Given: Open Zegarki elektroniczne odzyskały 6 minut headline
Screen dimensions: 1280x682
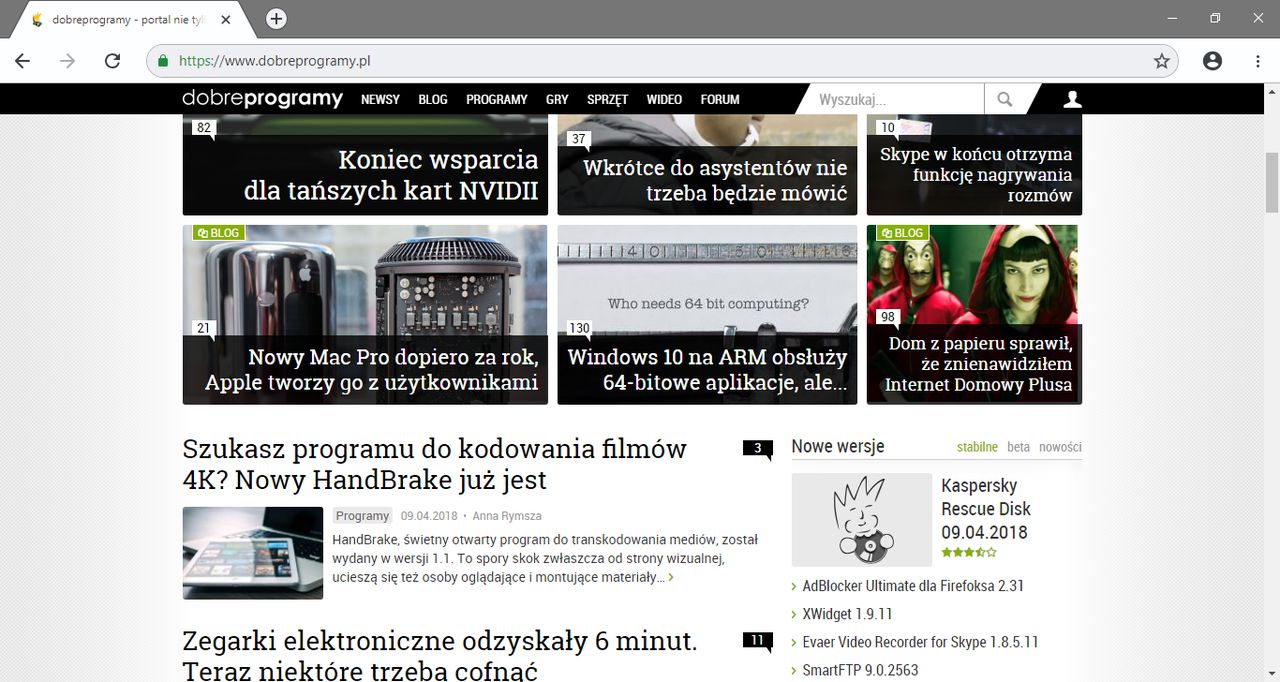Looking at the screenshot, I should point(440,656).
